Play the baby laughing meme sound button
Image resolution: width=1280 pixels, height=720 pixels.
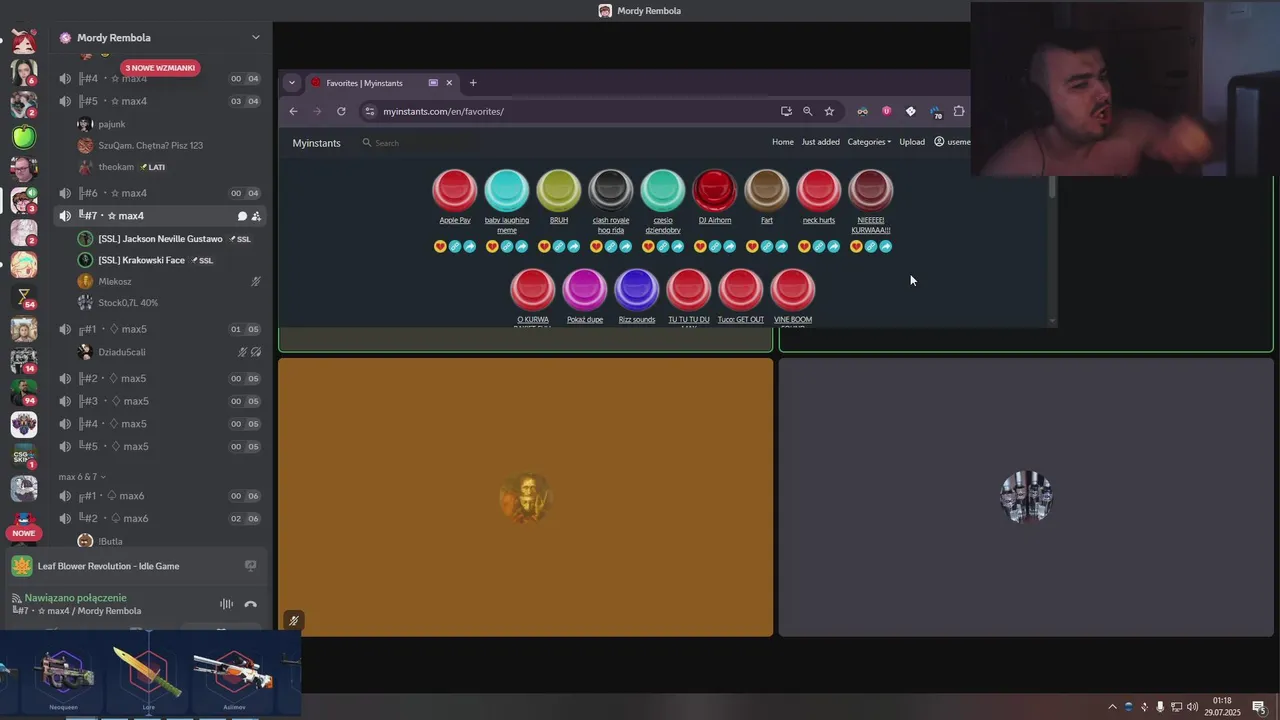tap(507, 190)
